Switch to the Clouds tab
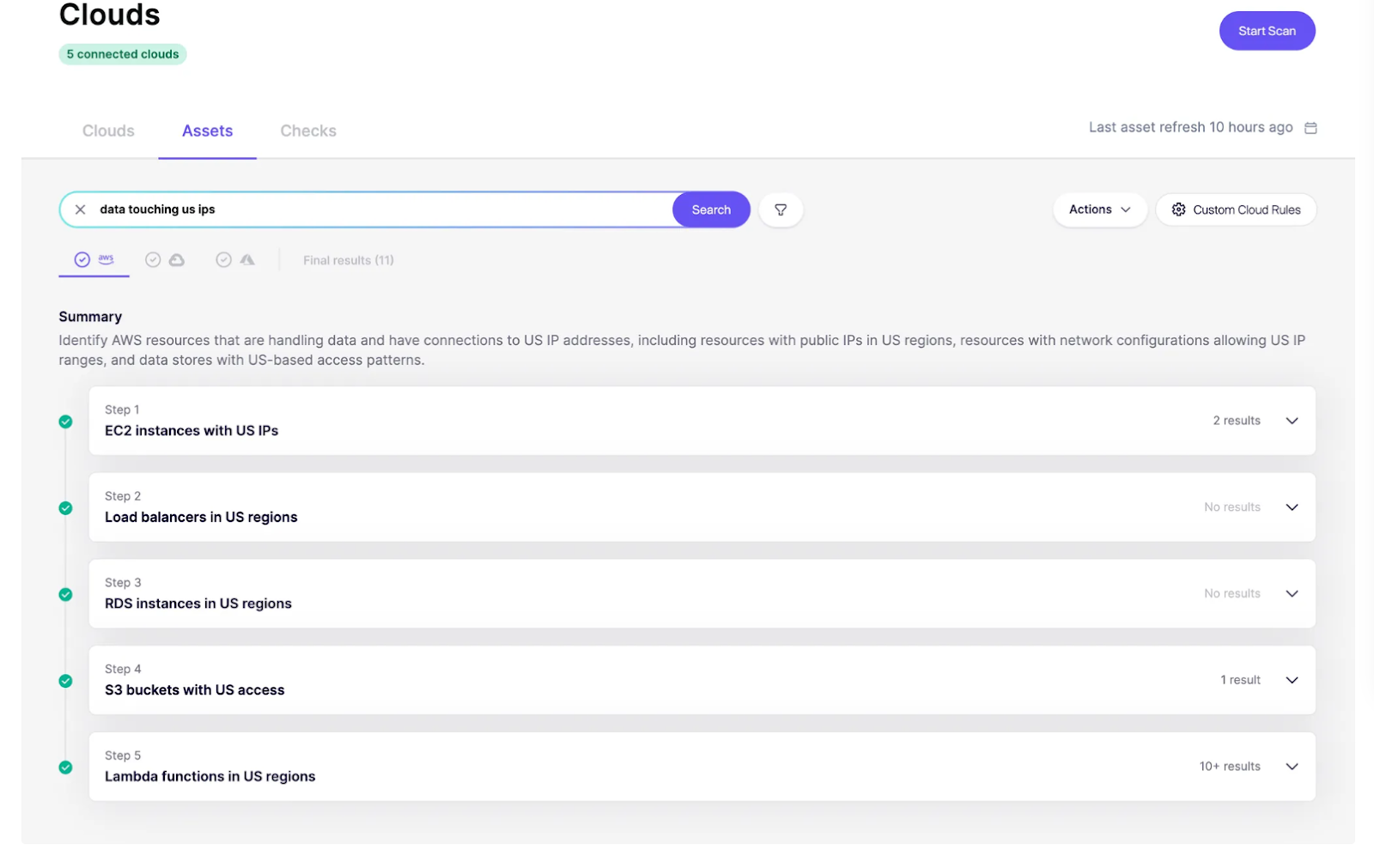The image size is (1374, 868). 108,131
